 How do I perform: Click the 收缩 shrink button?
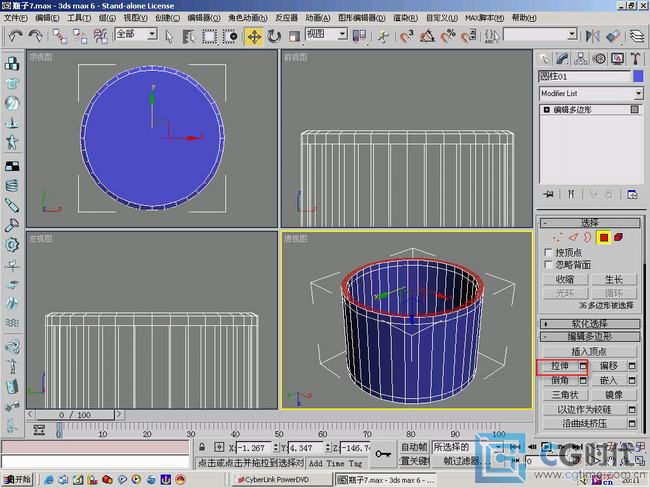click(x=565, y=279)
